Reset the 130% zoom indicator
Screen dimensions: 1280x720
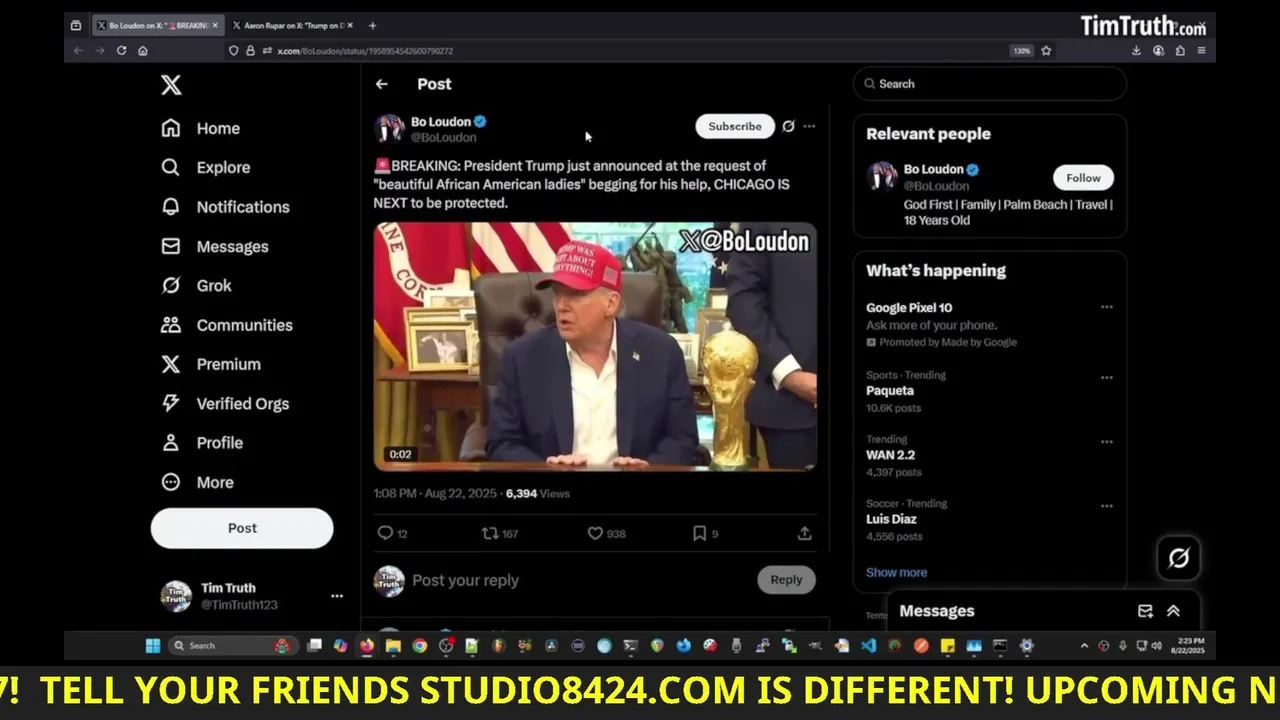pos(1021,51)
